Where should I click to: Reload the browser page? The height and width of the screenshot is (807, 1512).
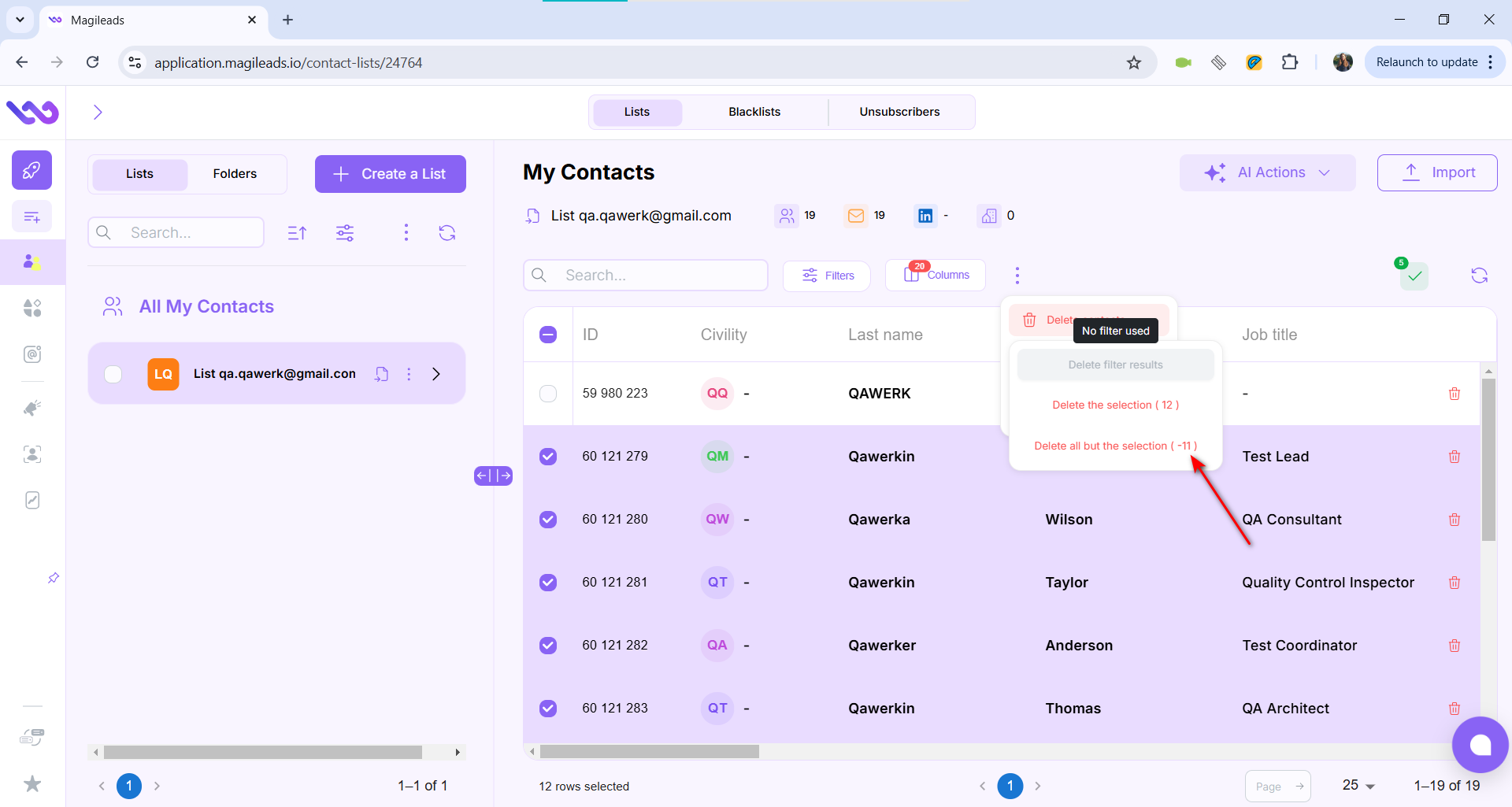click(x=93, y=62)
